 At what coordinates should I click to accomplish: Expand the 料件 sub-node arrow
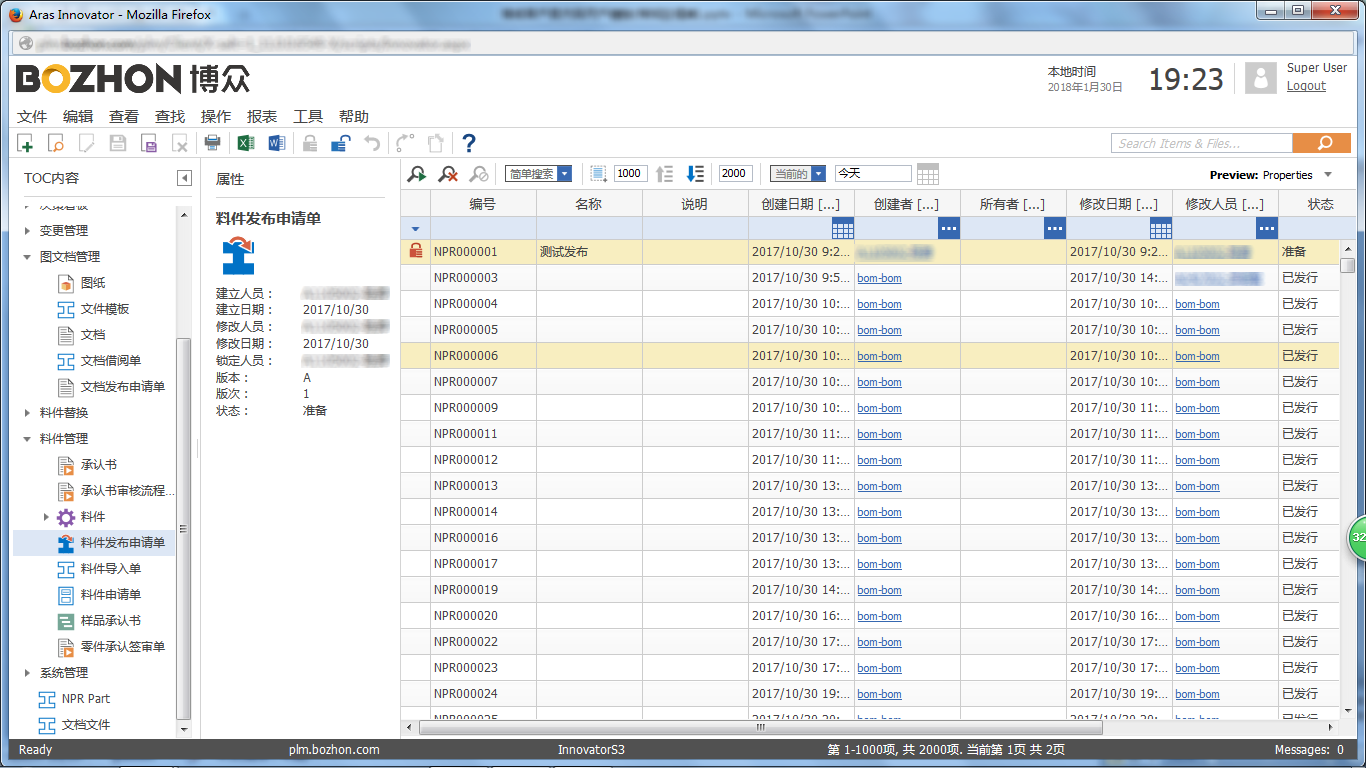click(x=46, y=517)
